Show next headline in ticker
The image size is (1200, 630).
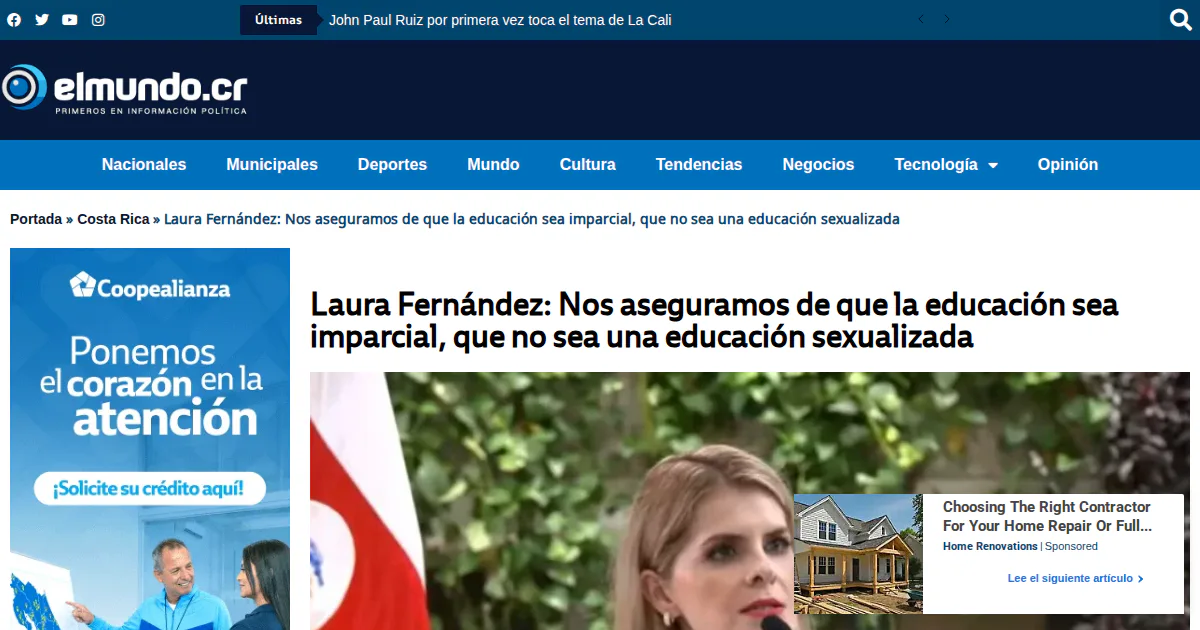pos(947,19)
